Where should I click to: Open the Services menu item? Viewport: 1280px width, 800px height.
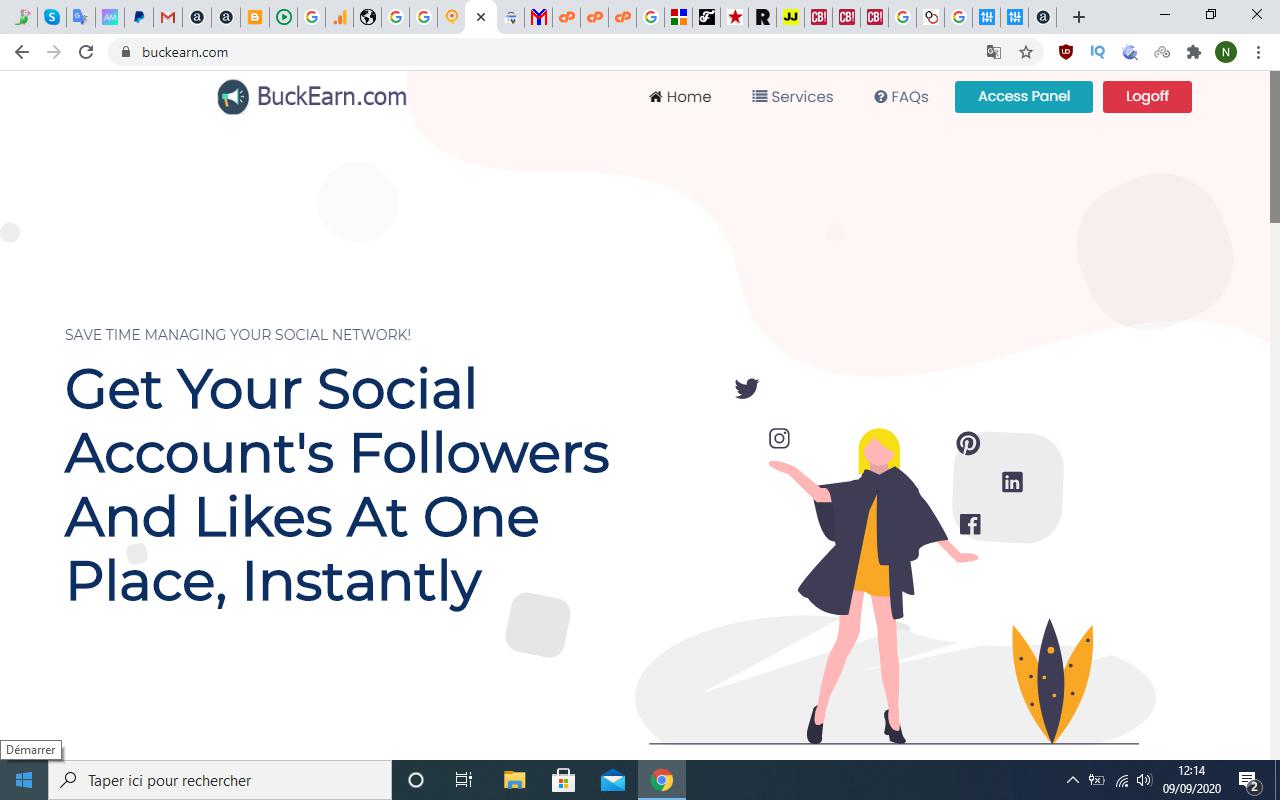tap(793, 97)
